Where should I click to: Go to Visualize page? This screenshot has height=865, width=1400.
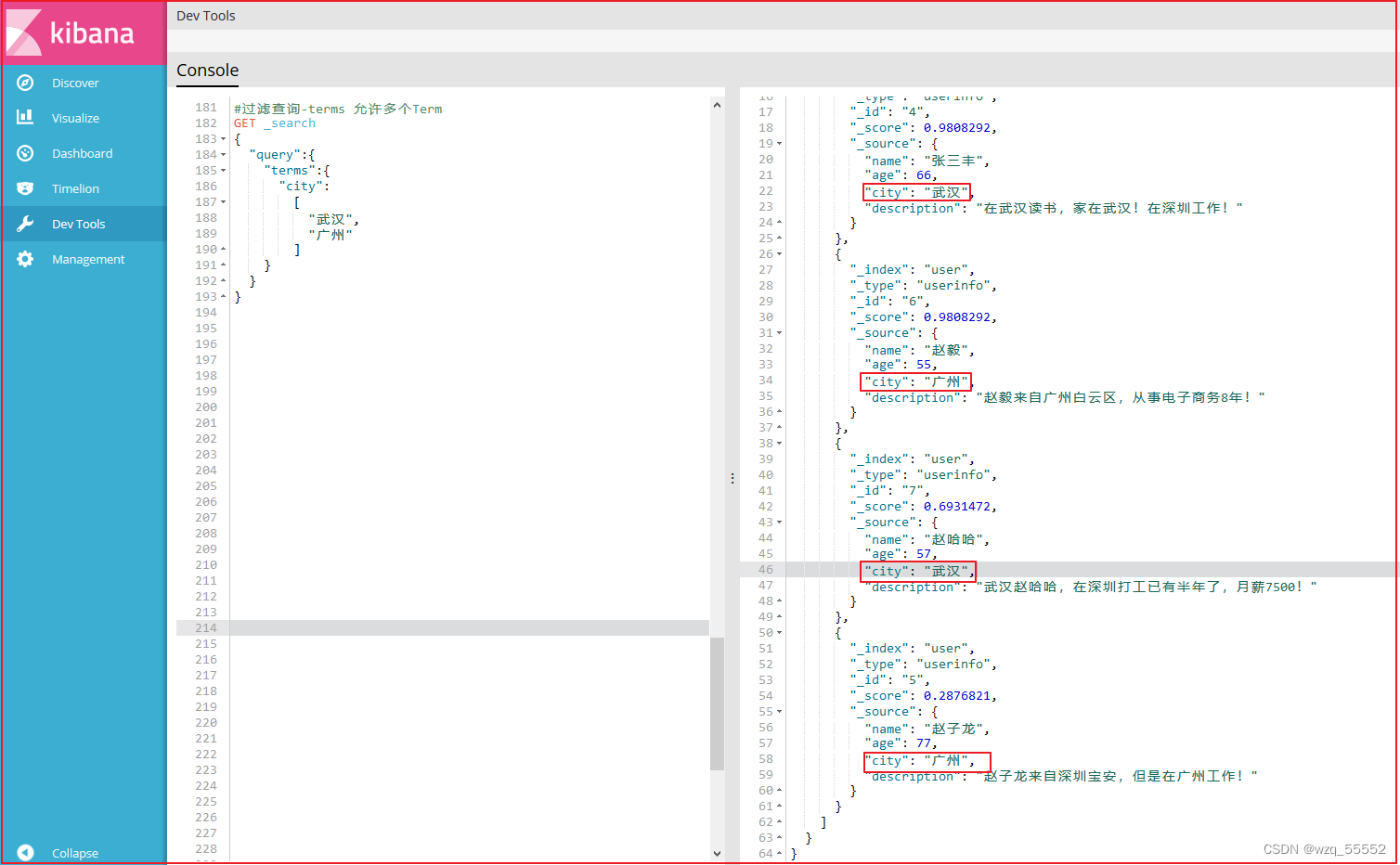coord(75,118)
